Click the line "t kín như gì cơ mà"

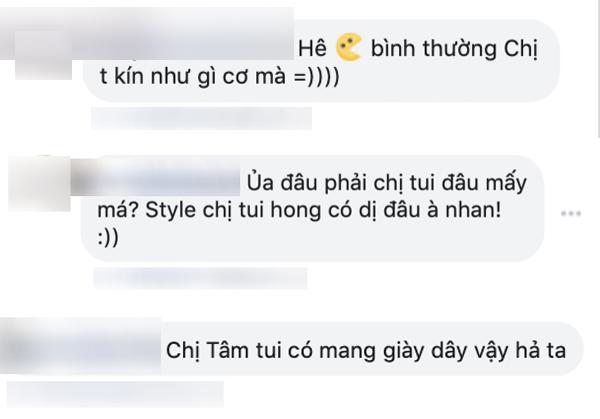tap(192, 76)
